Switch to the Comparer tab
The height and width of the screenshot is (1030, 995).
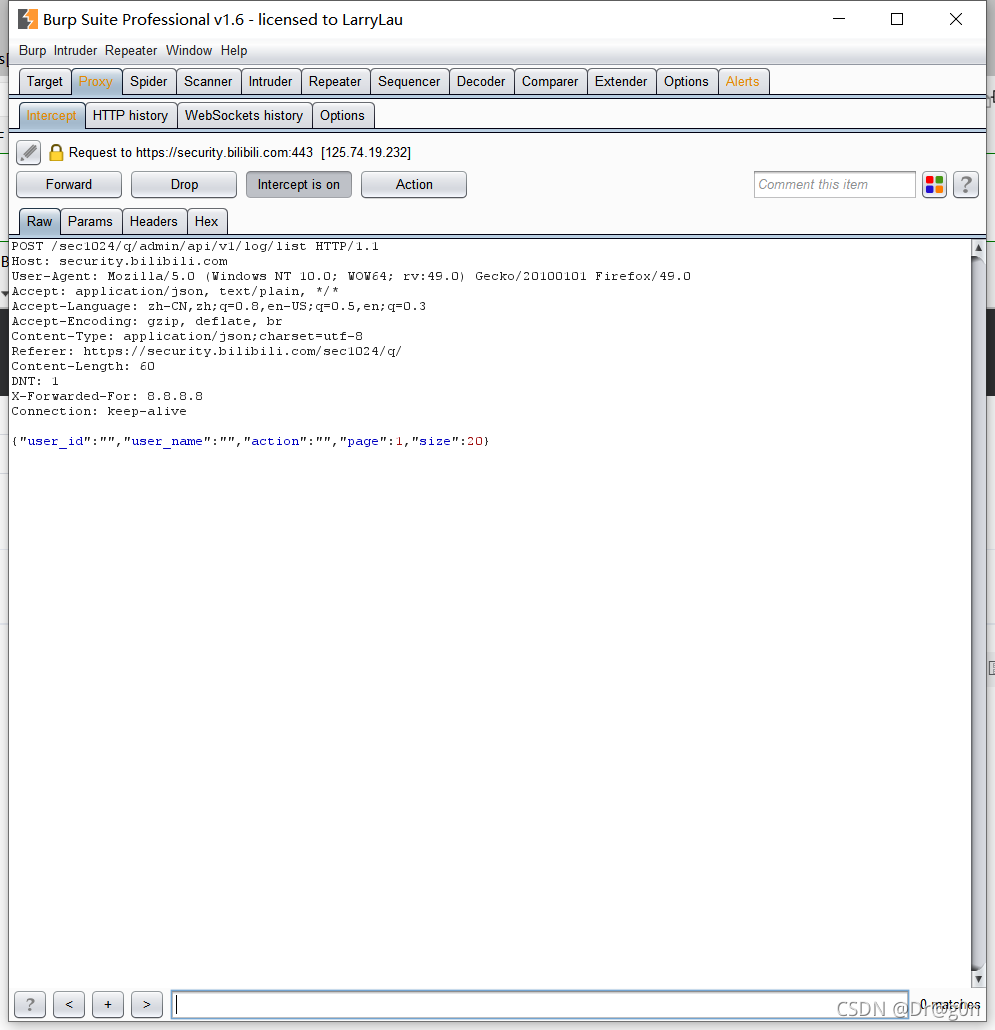pyautogui.click(x=550, y=81)
